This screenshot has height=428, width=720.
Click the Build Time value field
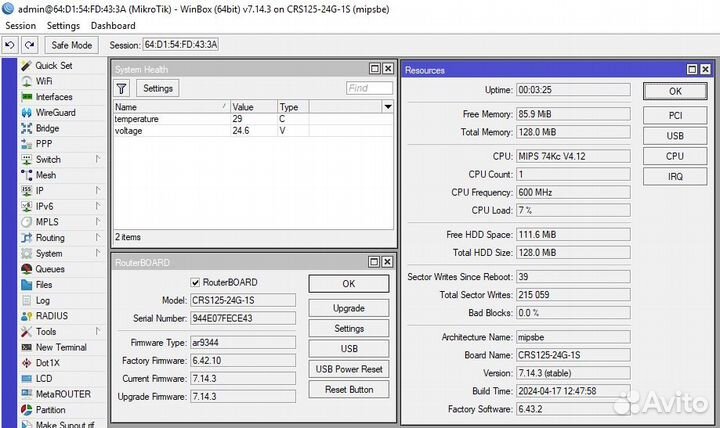click(x=573, y=391)
